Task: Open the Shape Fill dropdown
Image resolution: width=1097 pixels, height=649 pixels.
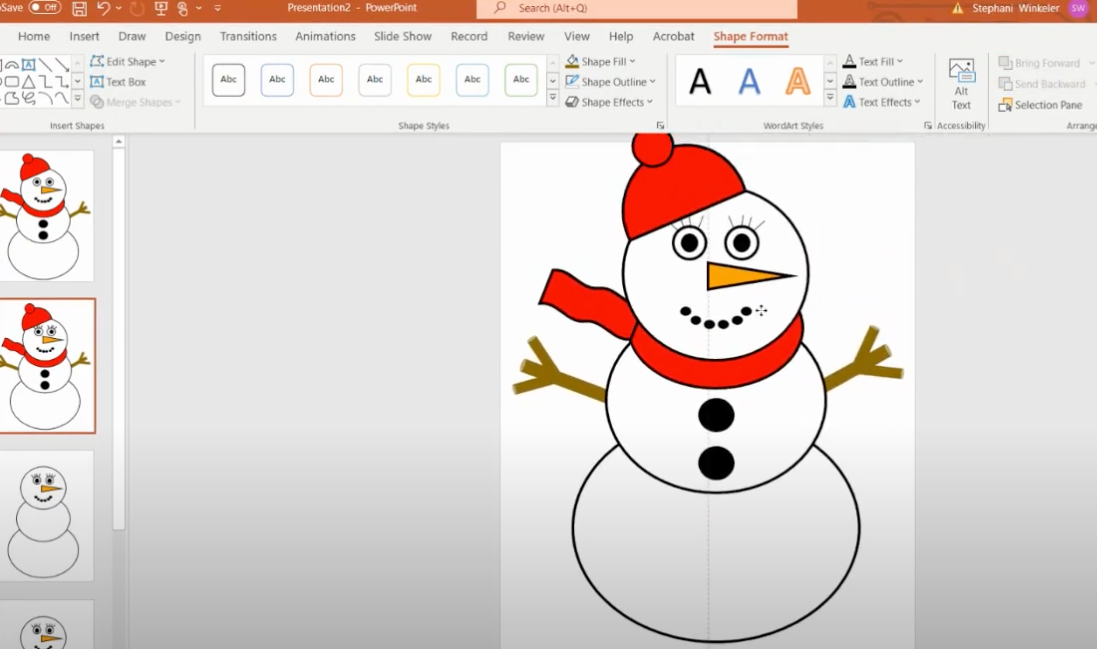Action: coord(601,61)
